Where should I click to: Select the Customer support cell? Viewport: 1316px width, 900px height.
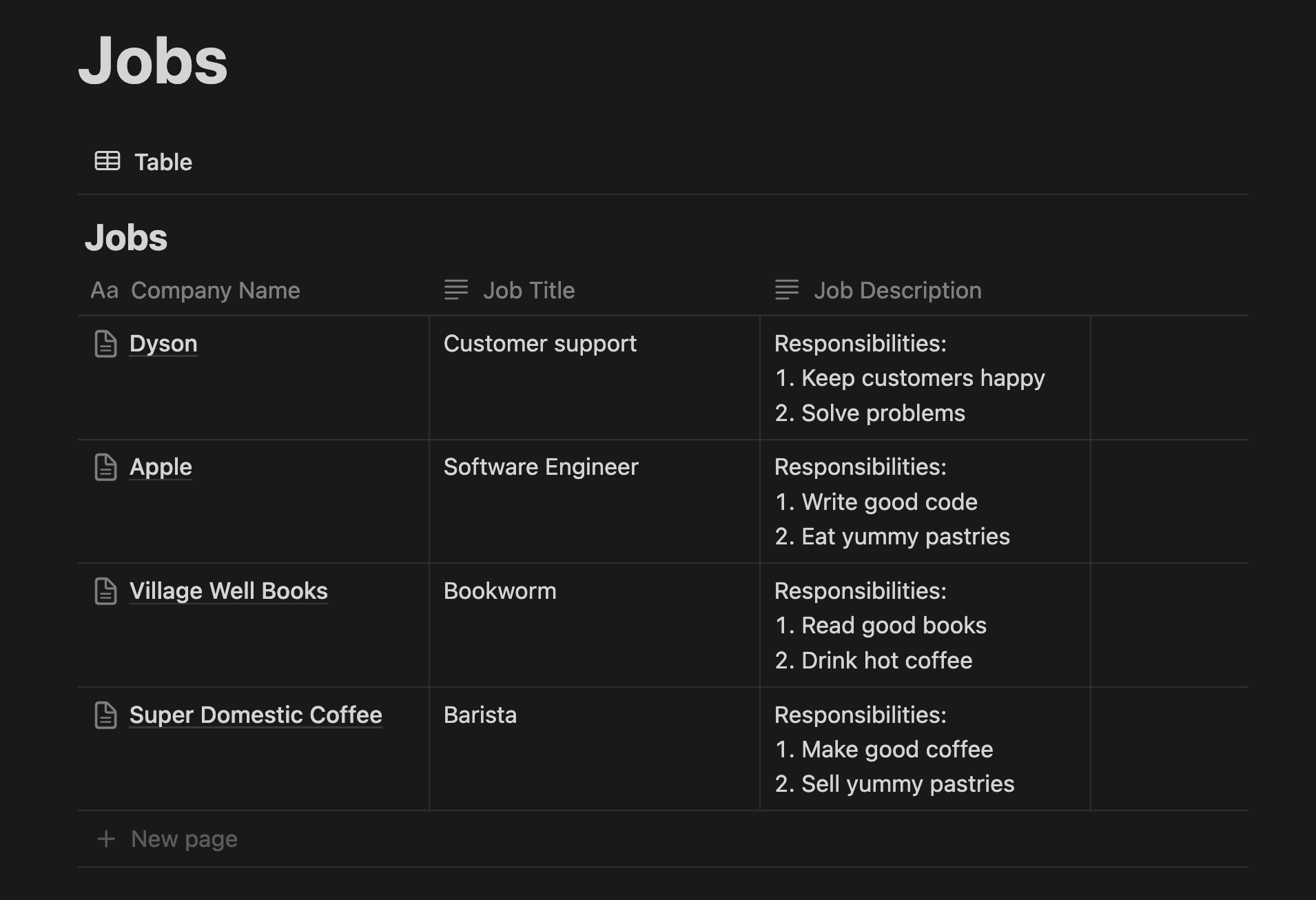594,378
